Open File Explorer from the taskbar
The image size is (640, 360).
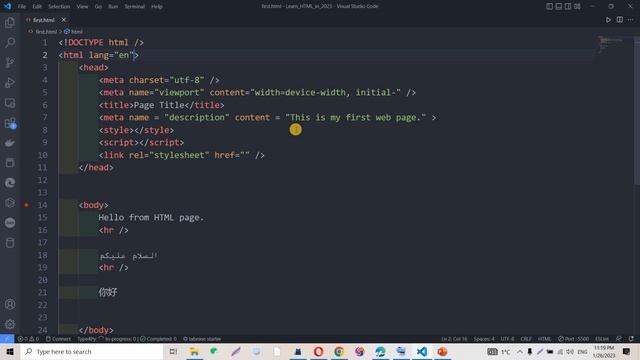(x=194, y=351)
